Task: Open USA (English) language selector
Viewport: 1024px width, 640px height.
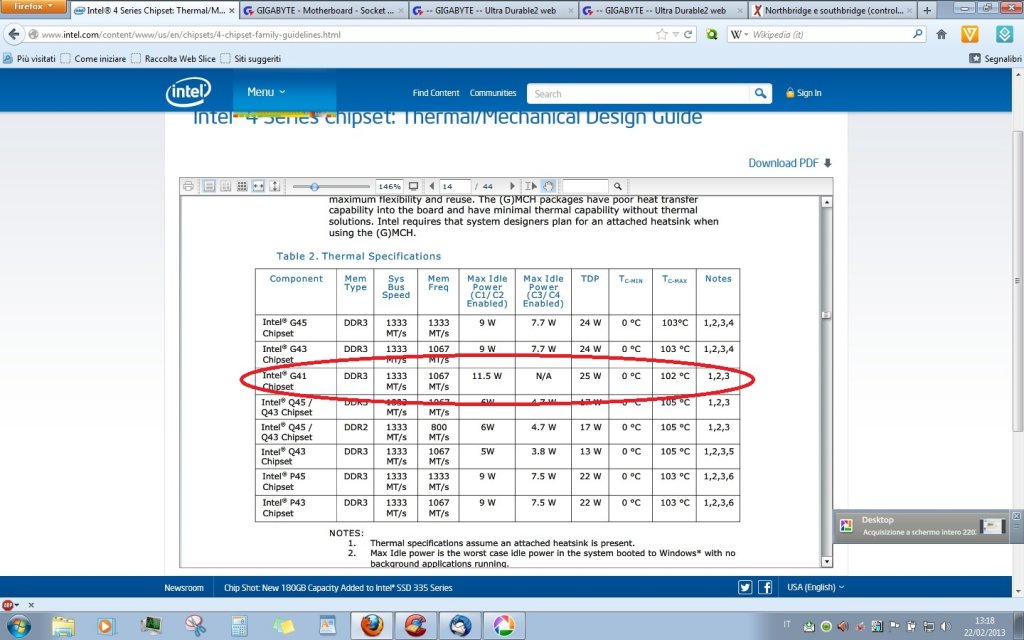Action: coord(815,587)
